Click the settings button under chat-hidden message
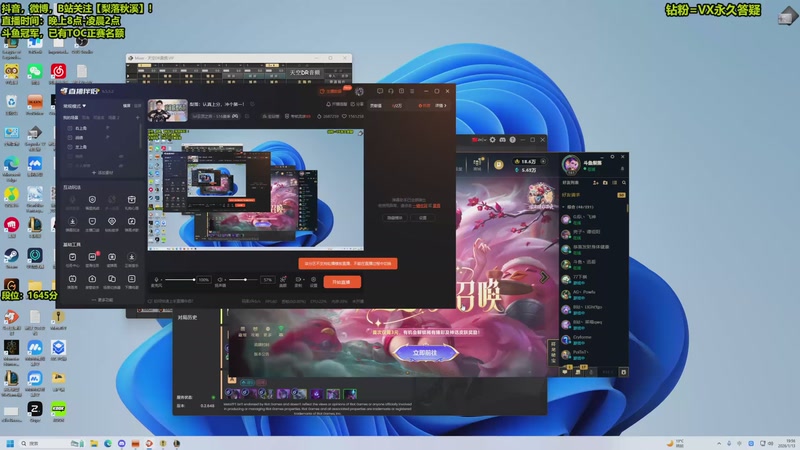800x450 pixels. click(422, 218)
